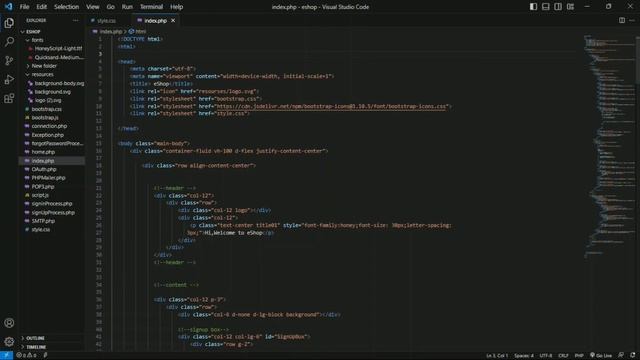Screen dimensions: 640x360
Task: Toggle the Secondary Side Bar layout button
Action: tap(558, 7)
